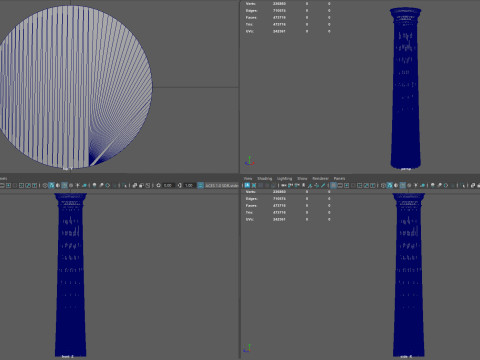Toggle multisample anti-aliasing in side view toolbar
This screenshot has height=360, width=480.
pyautogui.click(x=446, y=185)
